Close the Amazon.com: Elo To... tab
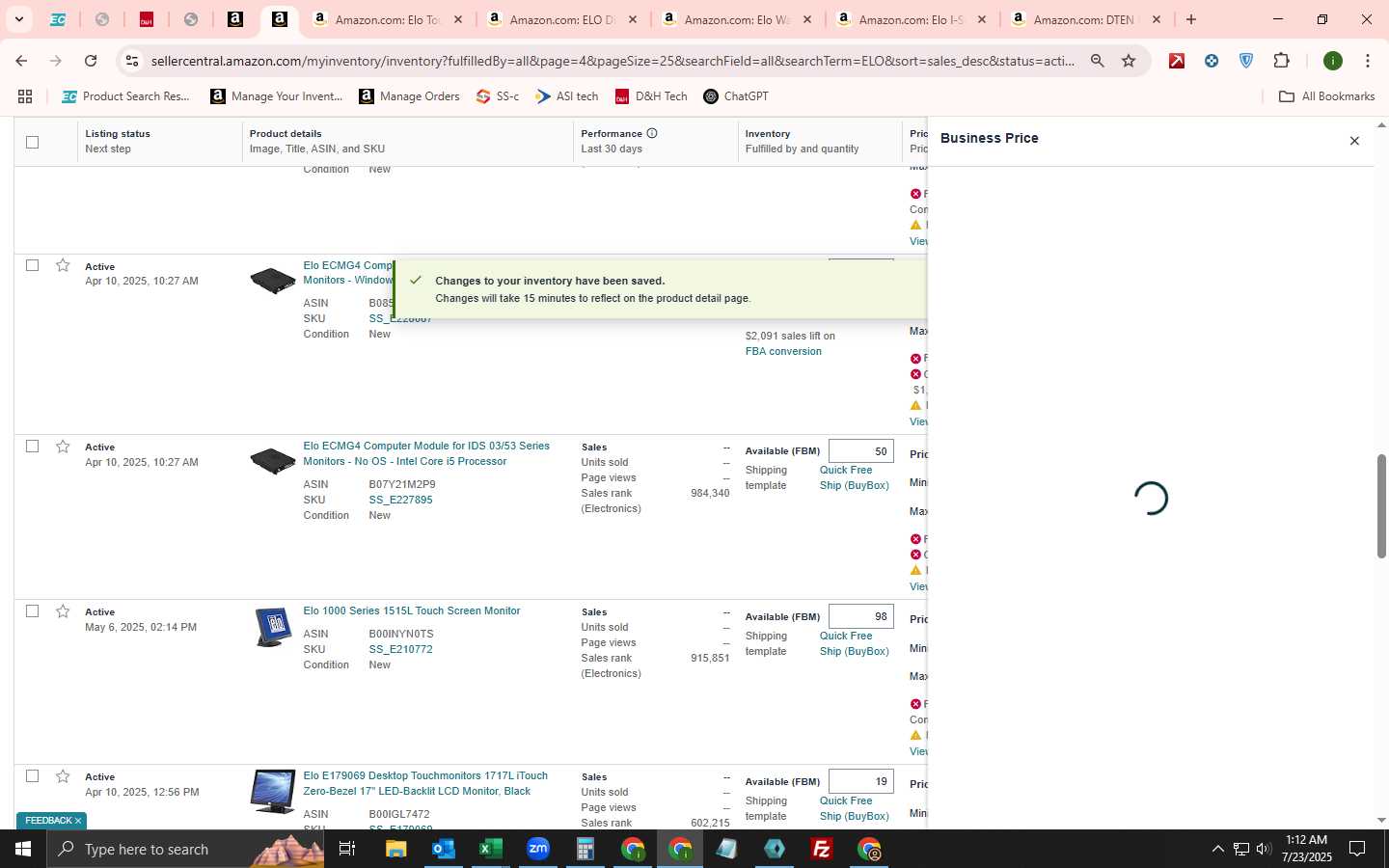The width and height of the screenshot is (1389, 868). [x=458, y=19]
